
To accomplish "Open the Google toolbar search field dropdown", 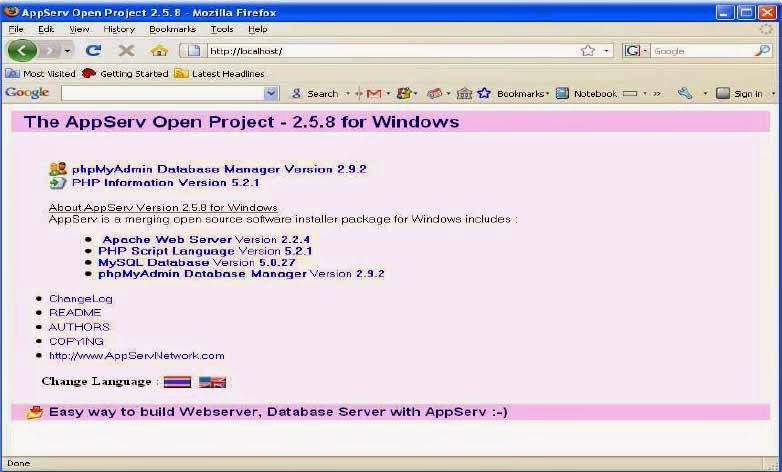I will pos(271,93).
